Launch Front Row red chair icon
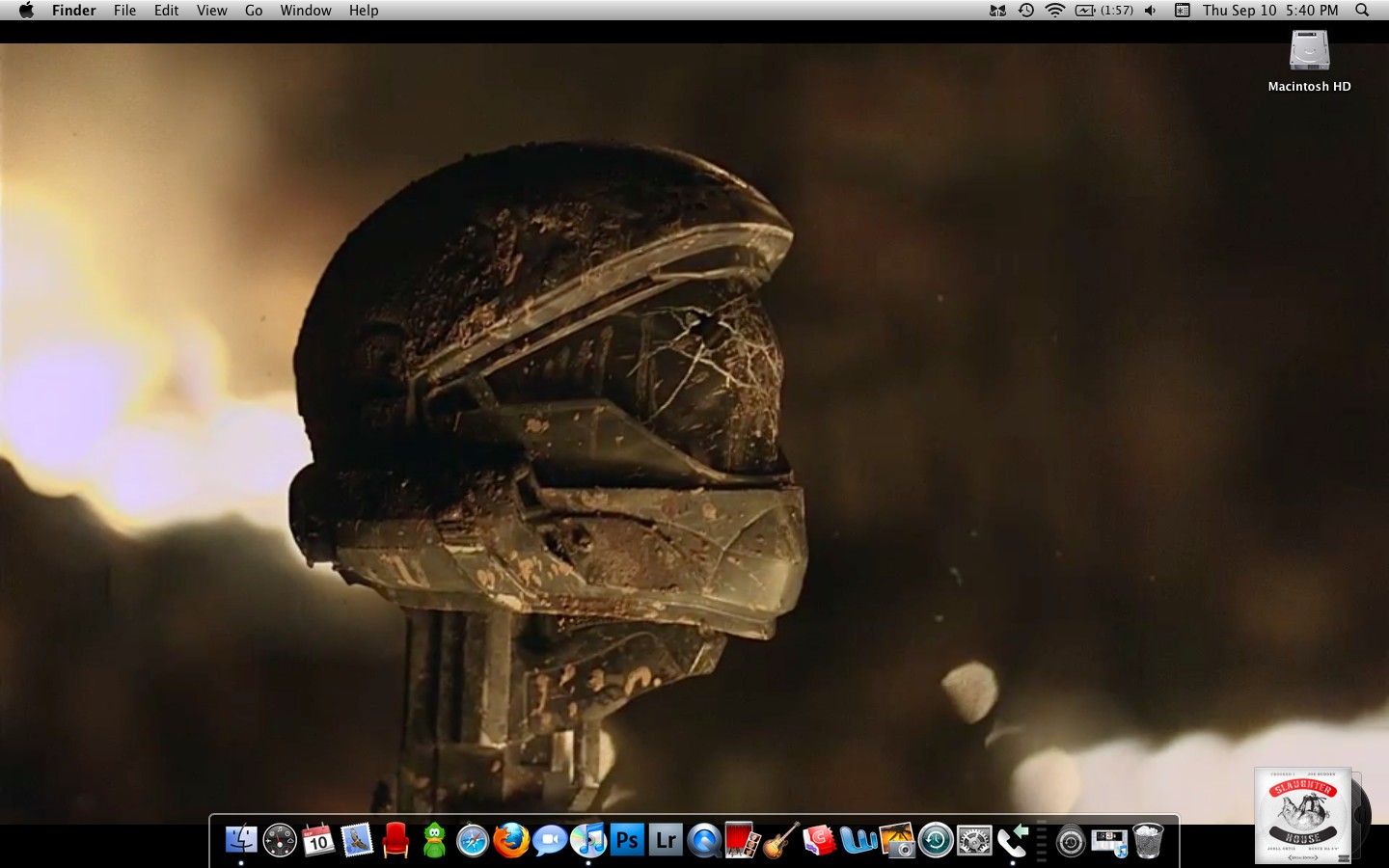This screenshot has width=1389, height=868. 395,841
